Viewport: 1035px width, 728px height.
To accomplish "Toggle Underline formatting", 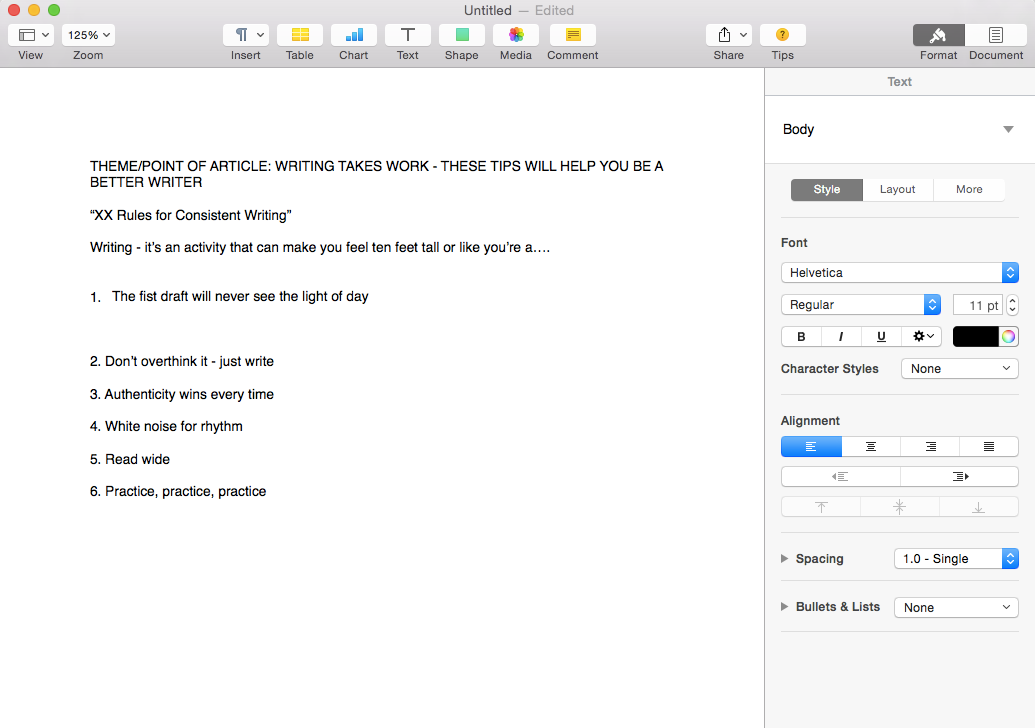I will [881, 337].
